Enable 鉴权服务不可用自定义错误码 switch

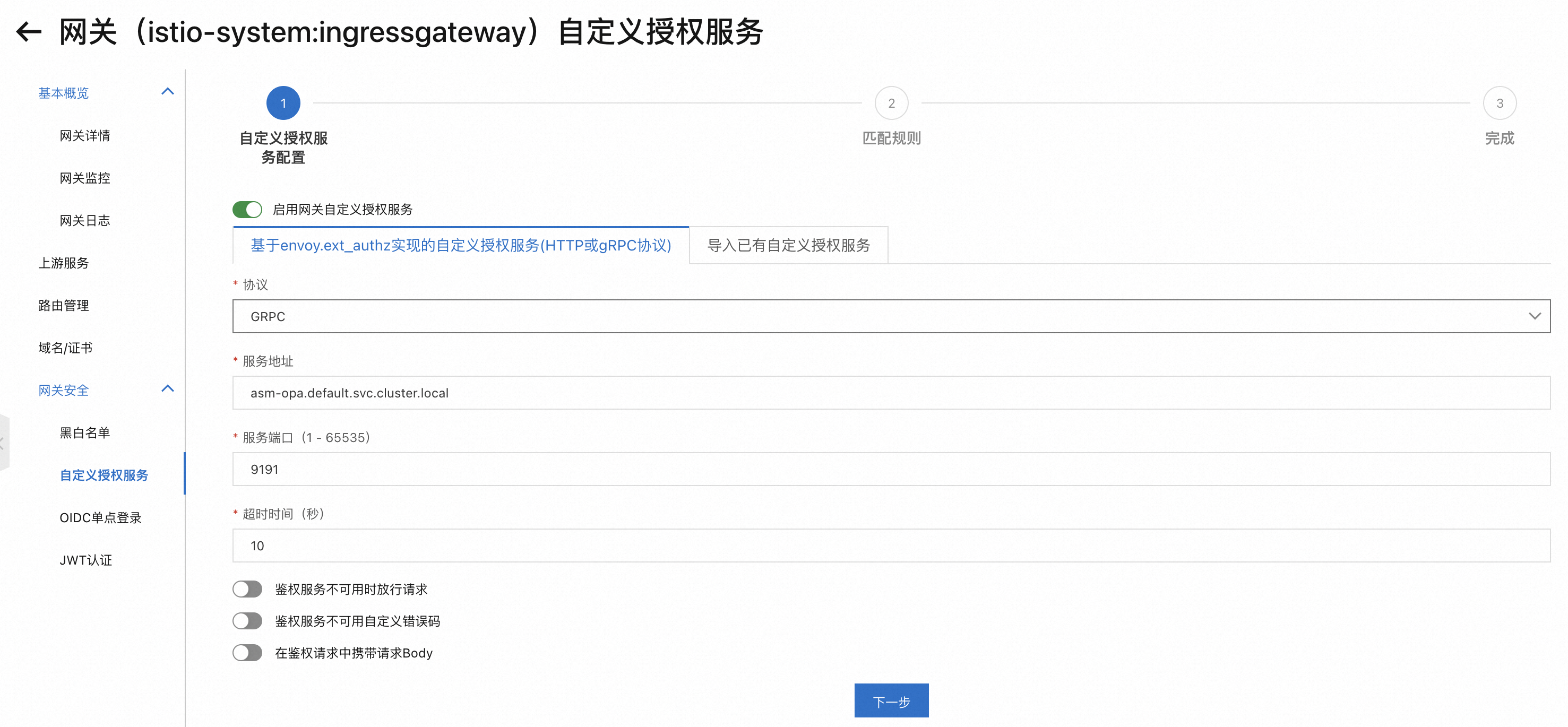pyautogui.click(x=247, y=620)
